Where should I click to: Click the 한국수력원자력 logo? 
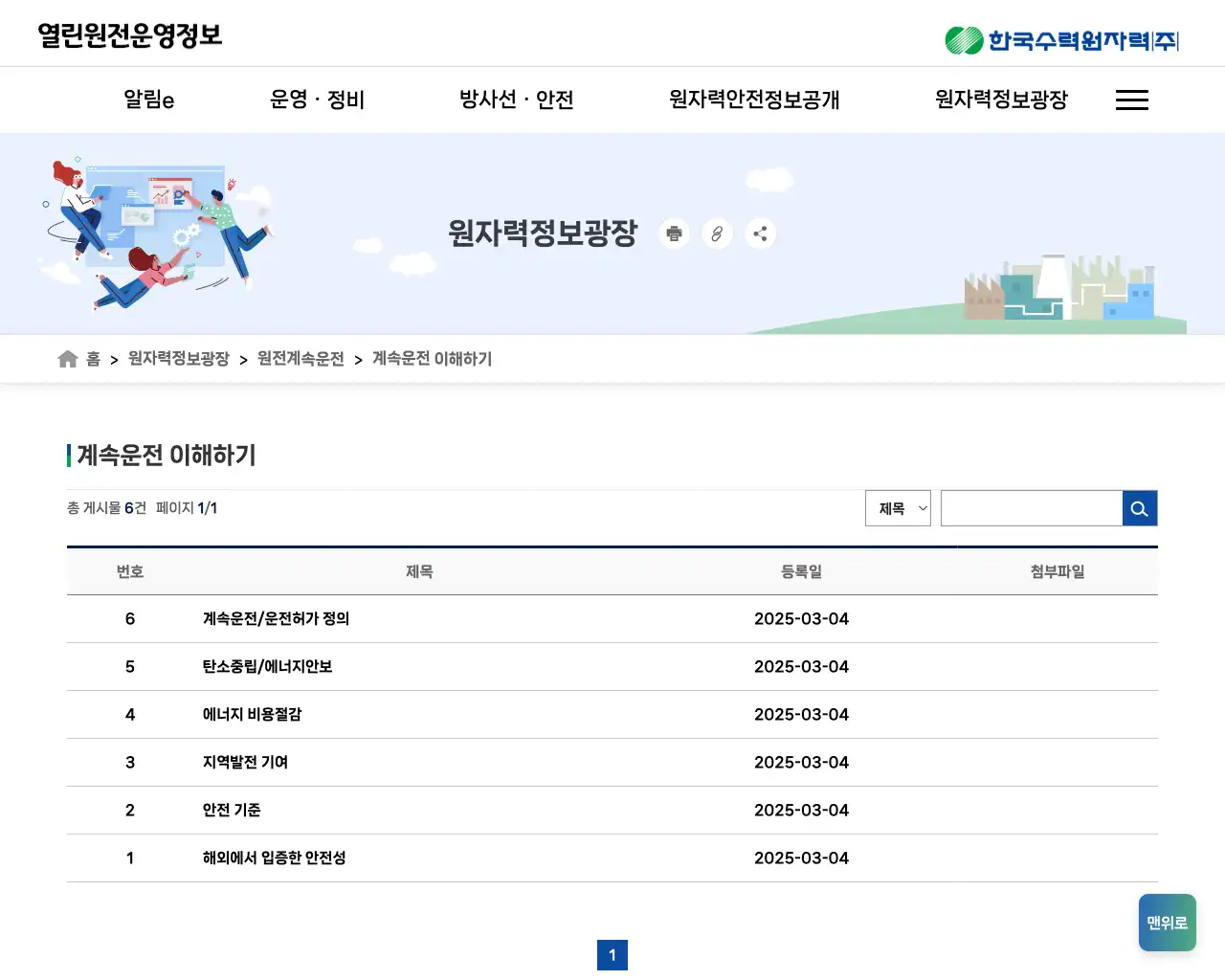pos(1061,40)
